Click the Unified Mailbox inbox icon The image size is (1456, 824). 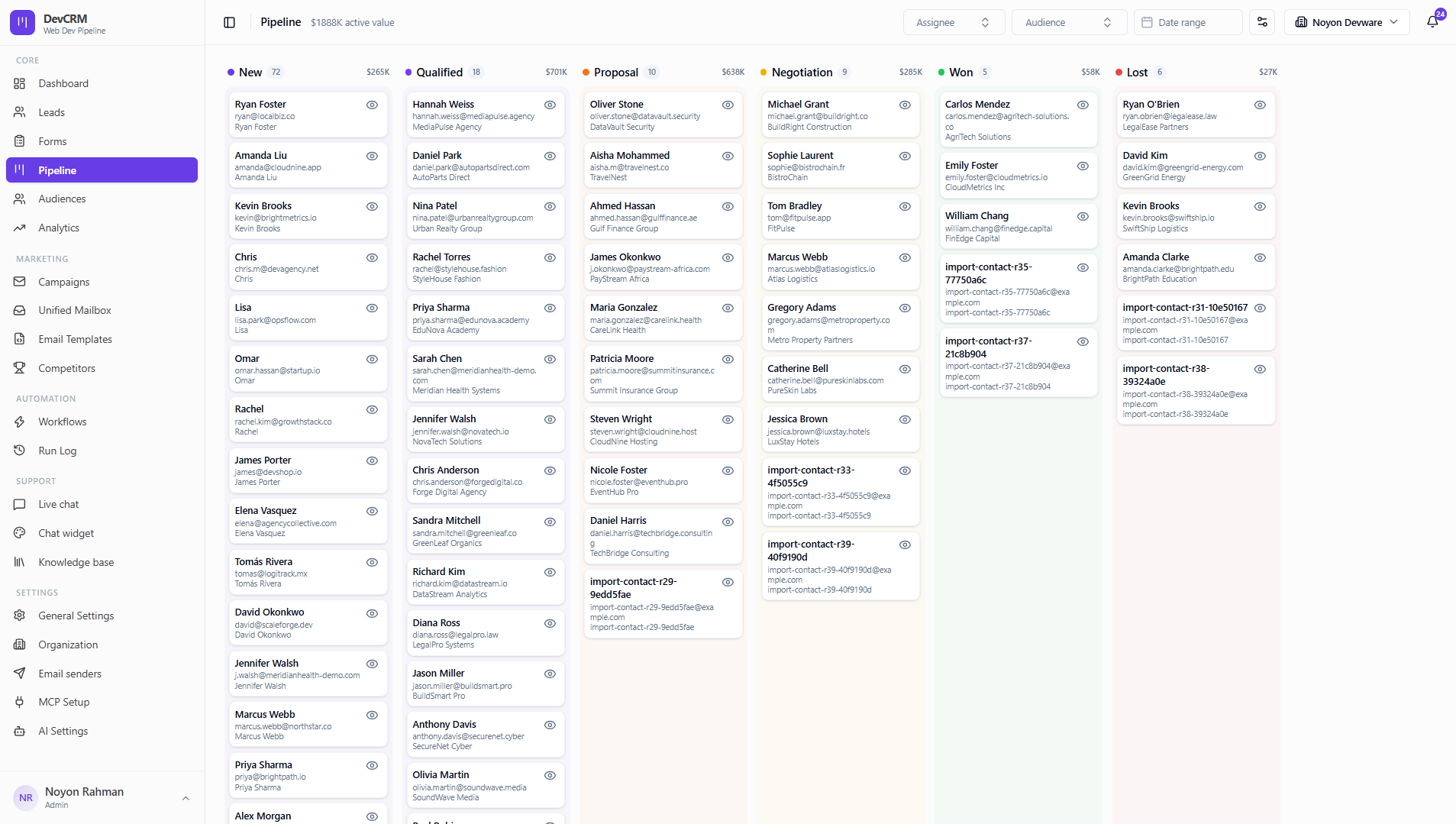tap(20, 310)
